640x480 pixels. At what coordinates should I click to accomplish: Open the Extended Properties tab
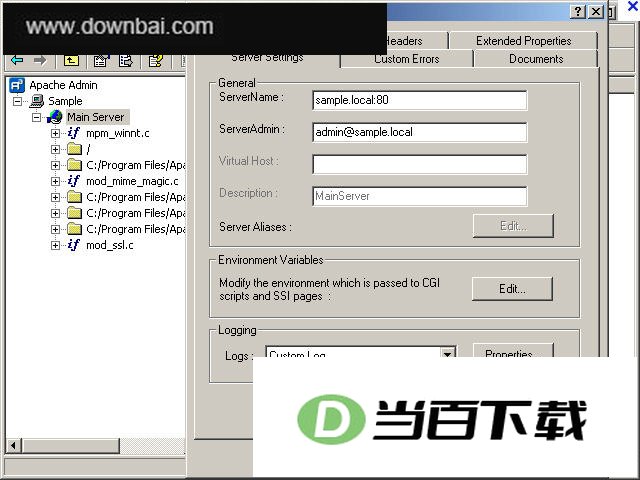523,41
